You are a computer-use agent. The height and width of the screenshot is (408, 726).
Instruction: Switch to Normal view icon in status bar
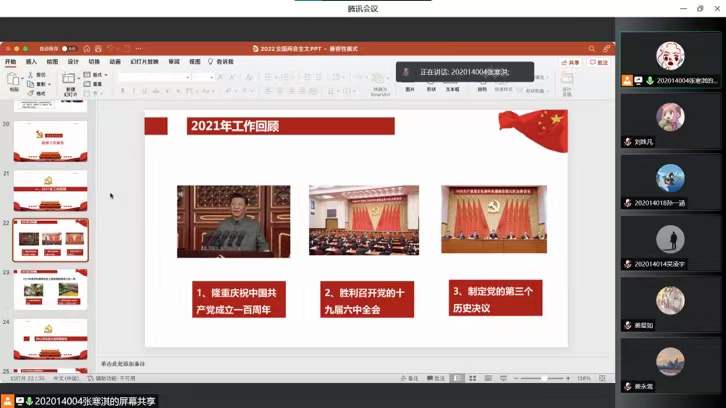[457, 378]
